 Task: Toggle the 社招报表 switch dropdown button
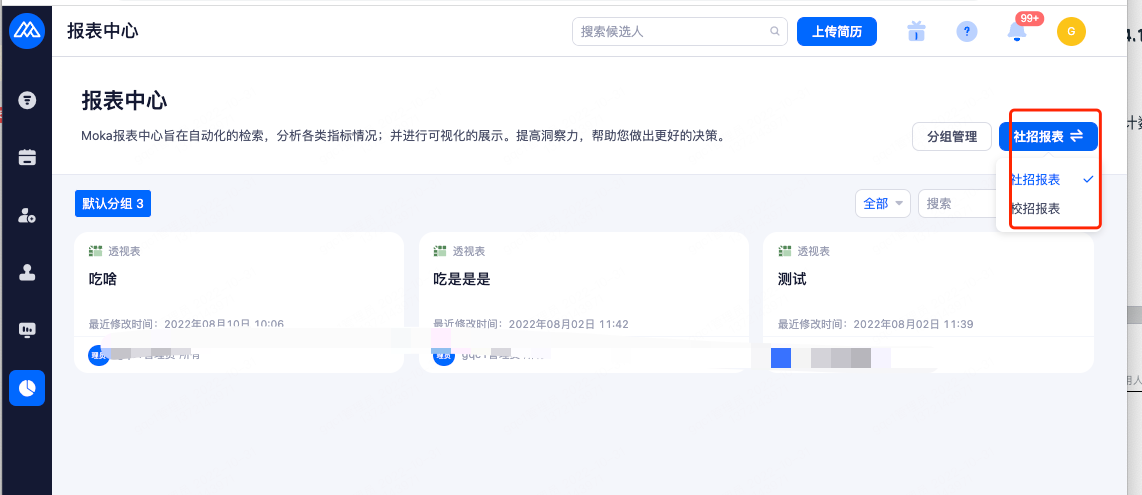coord(1048,137)
